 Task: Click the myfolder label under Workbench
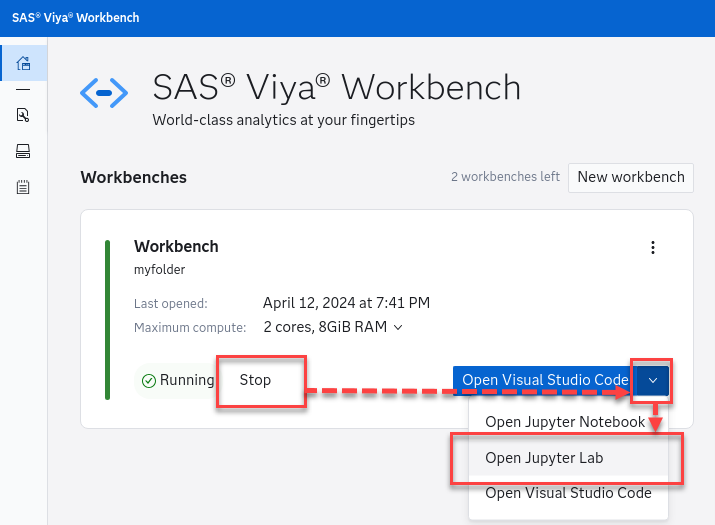[160, 269]
